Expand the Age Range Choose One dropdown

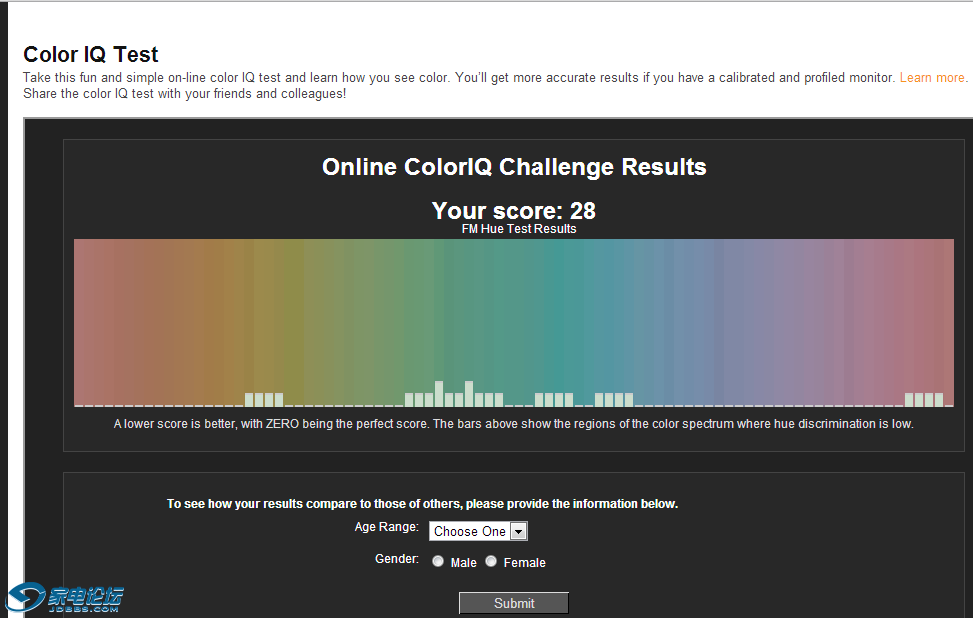point(478,532)
